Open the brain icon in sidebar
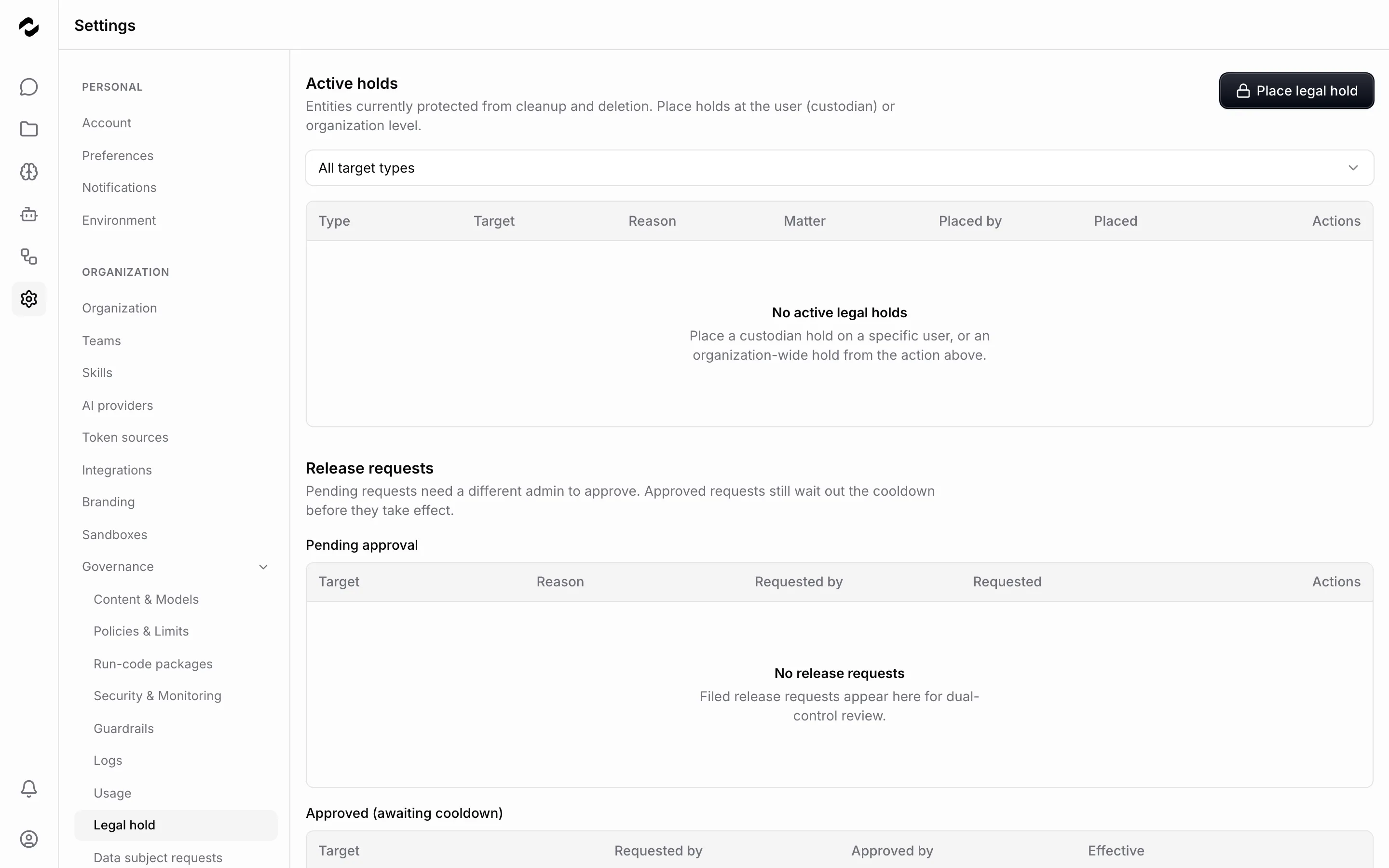1389x868 pixels. click(x=29, y=172)
